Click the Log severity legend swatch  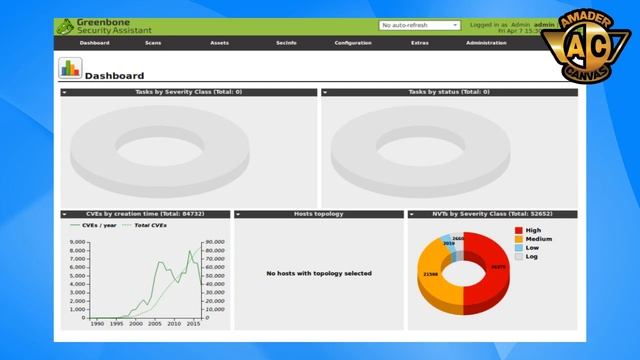[x=518, y=257]
